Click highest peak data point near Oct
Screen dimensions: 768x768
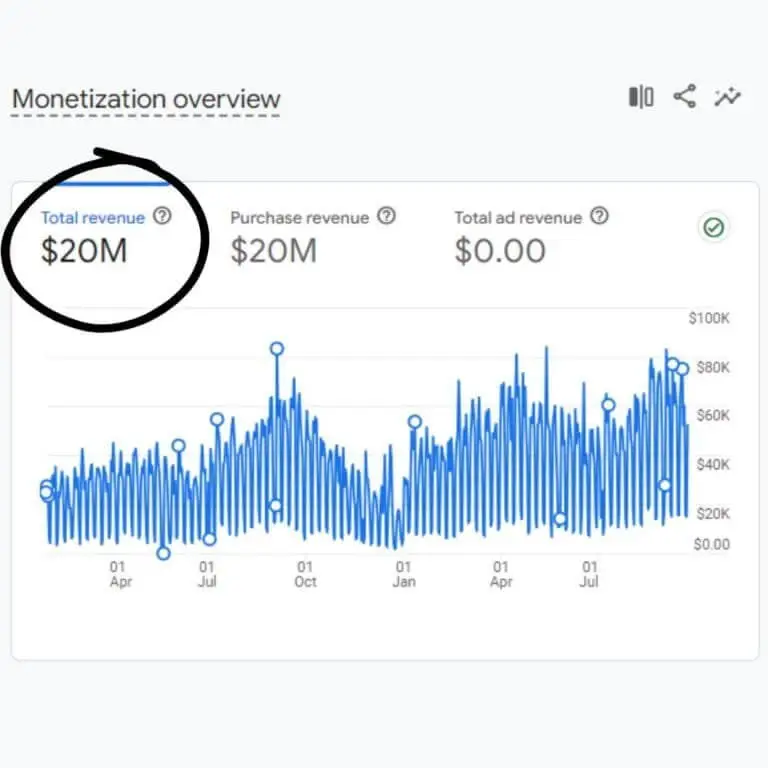click(277, 349)
